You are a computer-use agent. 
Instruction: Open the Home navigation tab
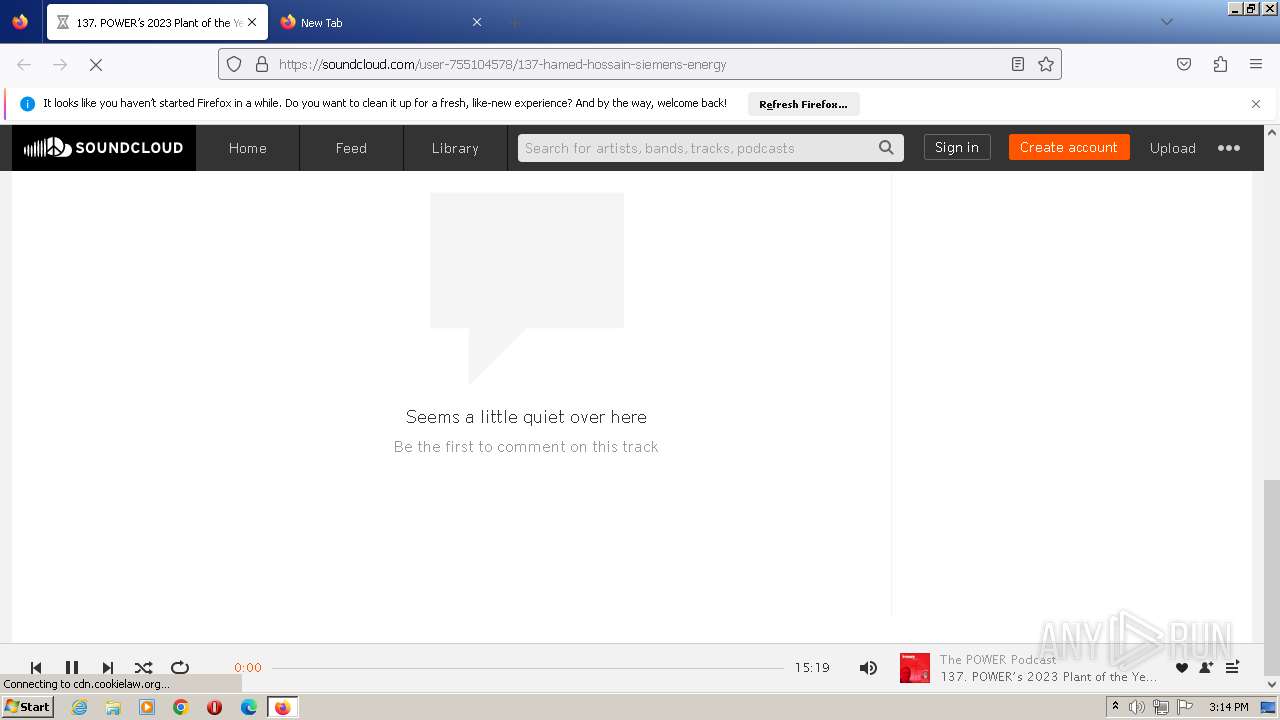248,148
